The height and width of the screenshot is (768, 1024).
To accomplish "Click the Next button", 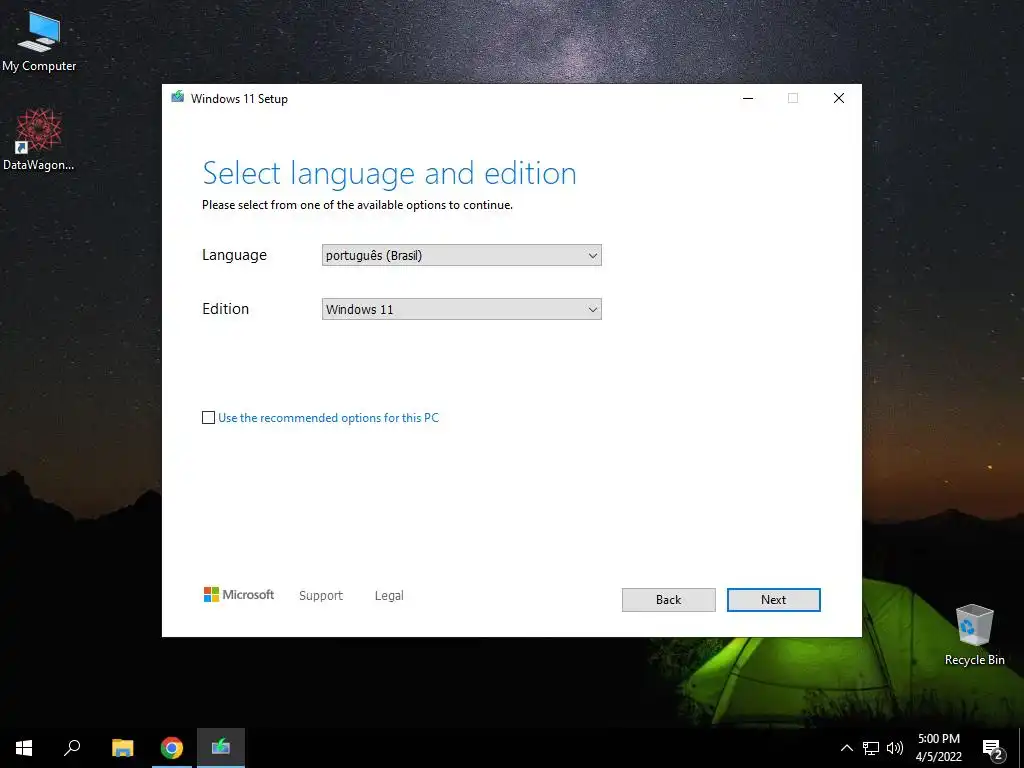I will [x=773, y=600].
